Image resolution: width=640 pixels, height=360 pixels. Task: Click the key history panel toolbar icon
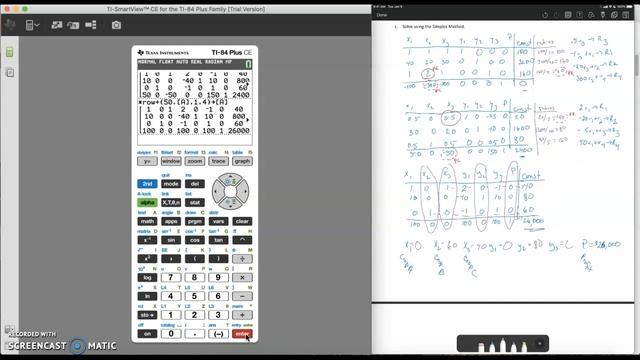[91, 25]
